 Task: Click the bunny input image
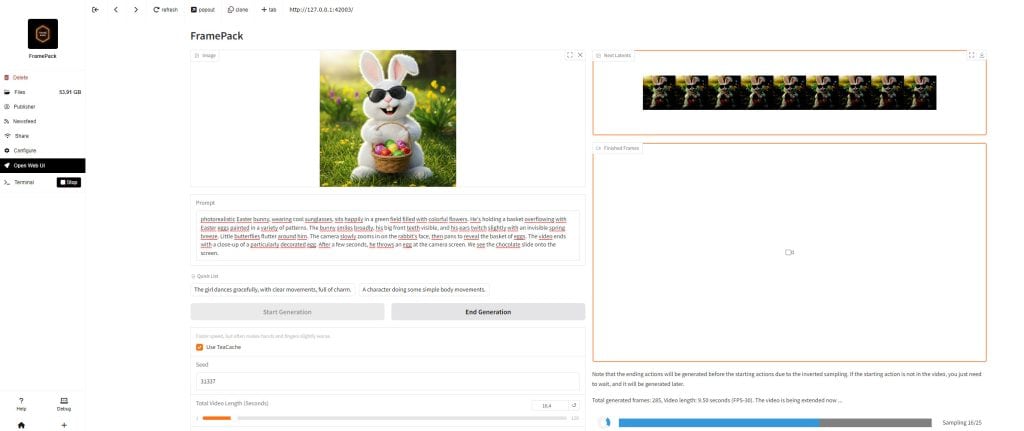pyautogui.click(x=388, y=118)
